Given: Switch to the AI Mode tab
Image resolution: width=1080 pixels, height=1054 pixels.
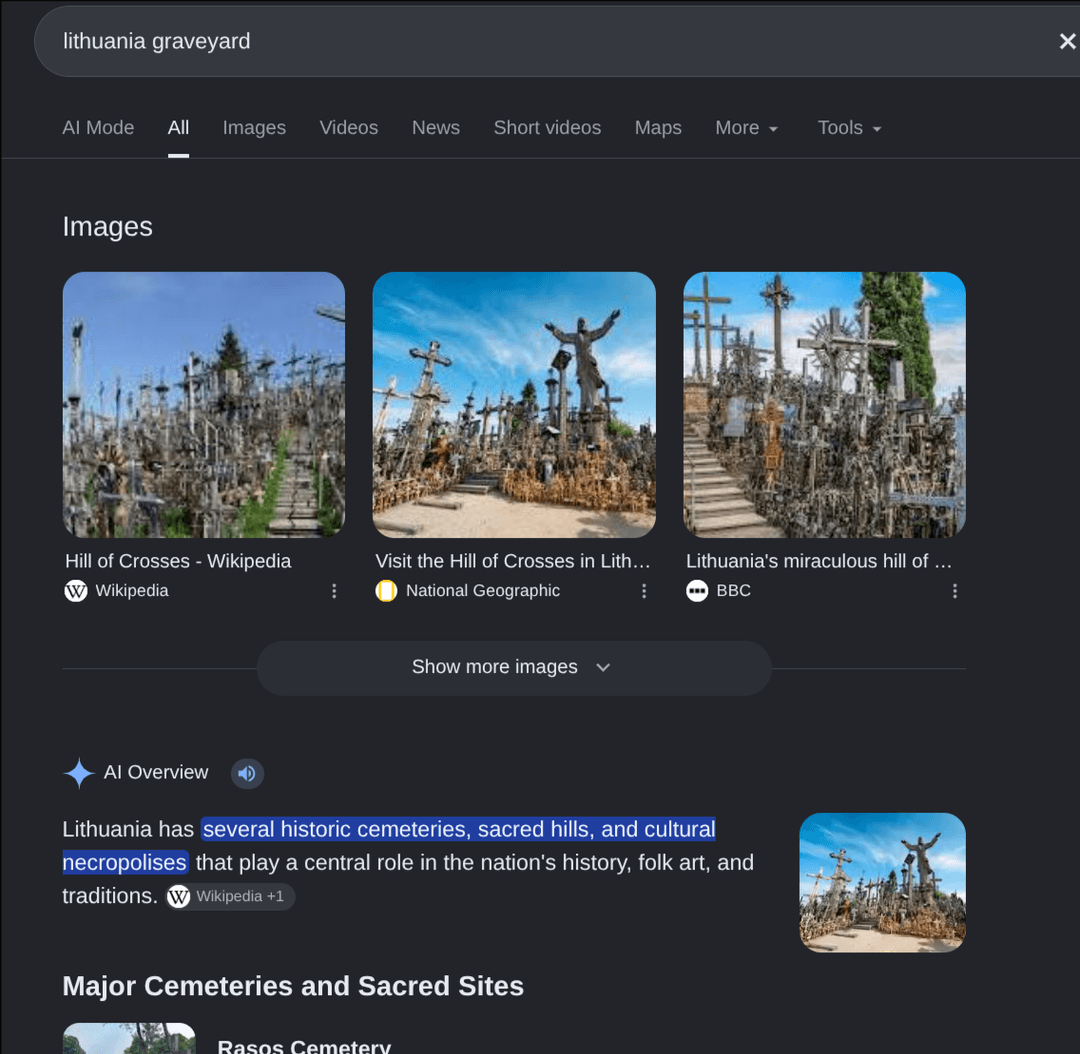Looking at the screenshot, I should click(x=98, y=127).
